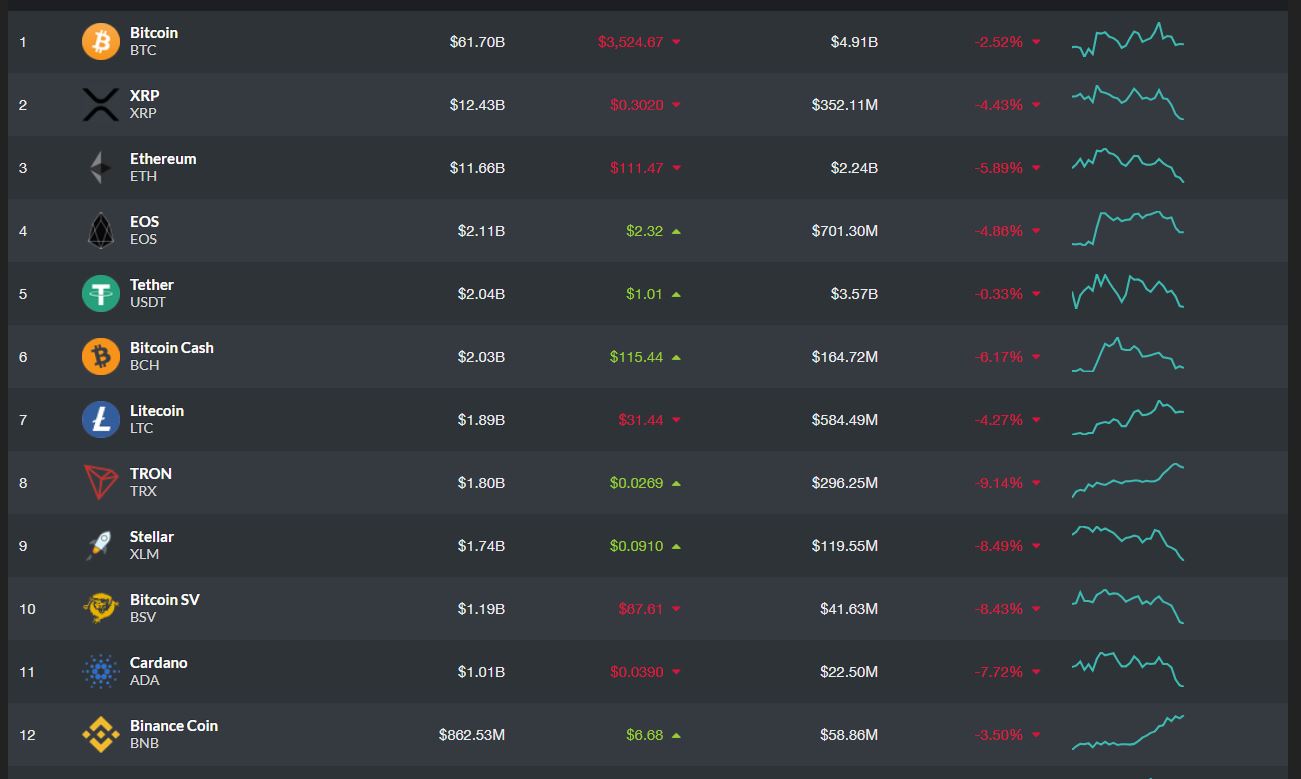This screenshot has width=1301, height=779.
Task: View the Binance Coin sparkline chart
Action: [x=1127, y=733]
